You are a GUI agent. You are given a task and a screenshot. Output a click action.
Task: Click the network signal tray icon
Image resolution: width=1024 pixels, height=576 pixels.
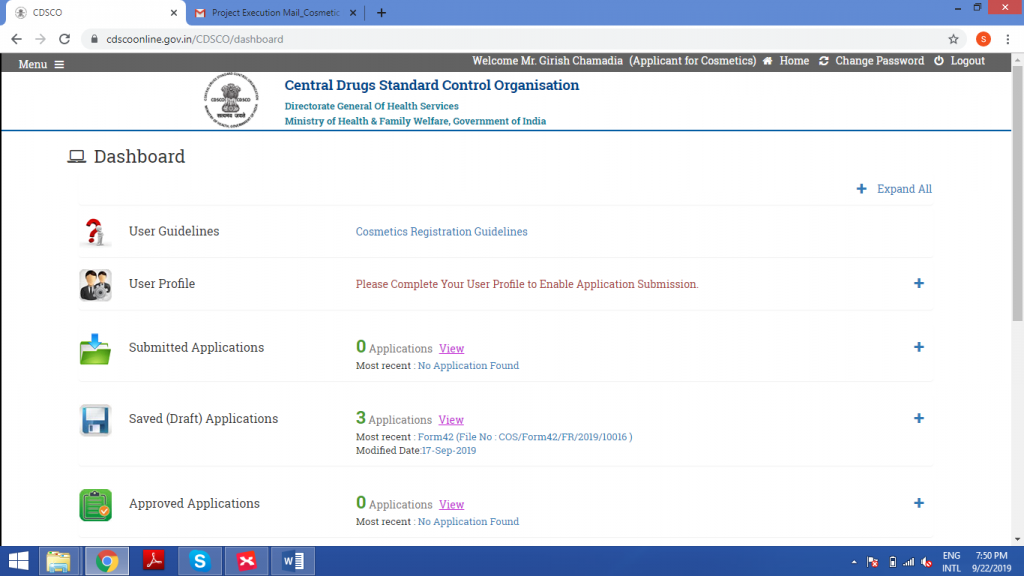click(908, 562)
